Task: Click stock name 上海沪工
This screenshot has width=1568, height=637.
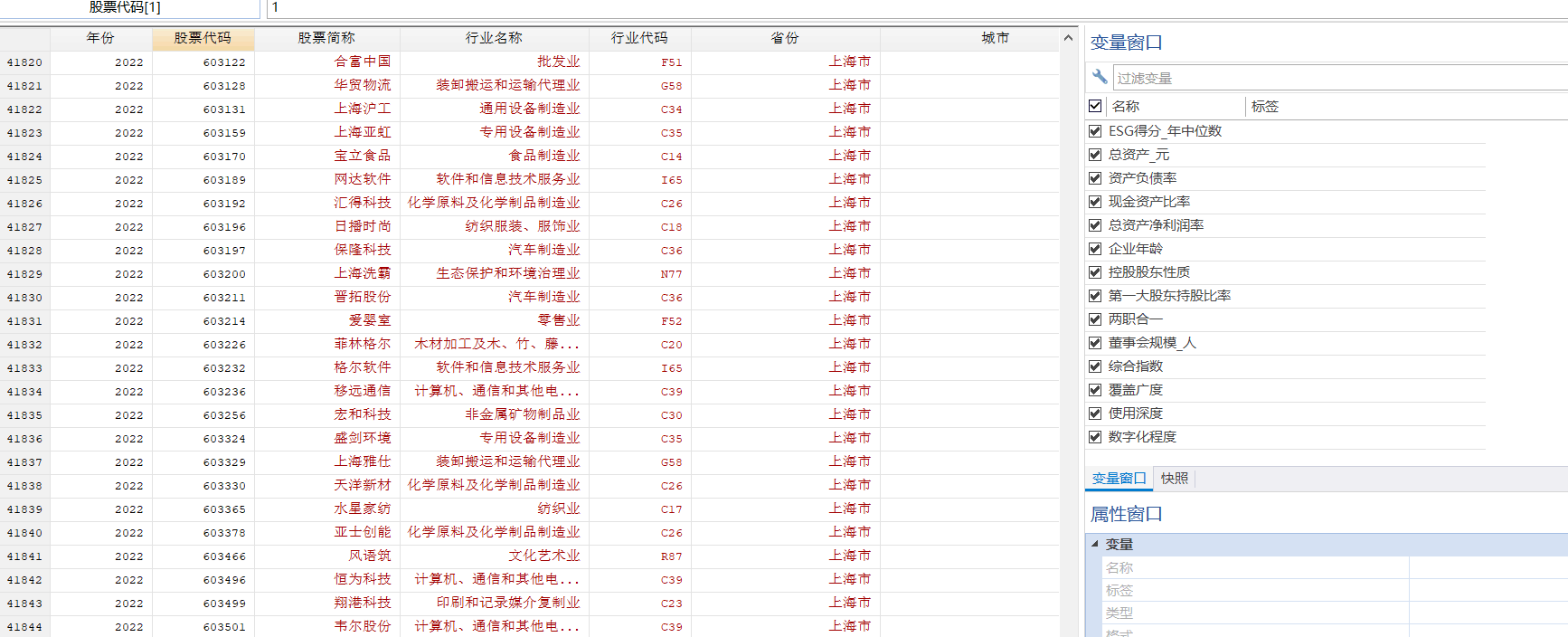Action: point(363,109)
